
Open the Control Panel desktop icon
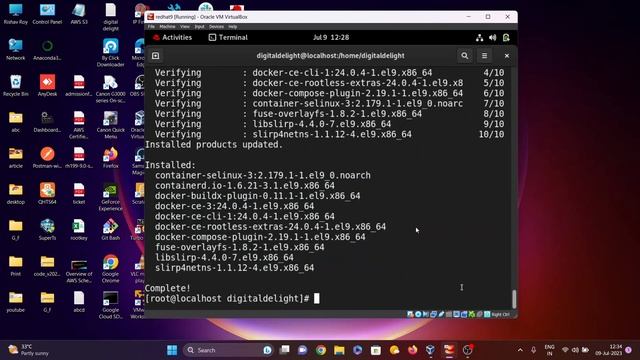47,14
